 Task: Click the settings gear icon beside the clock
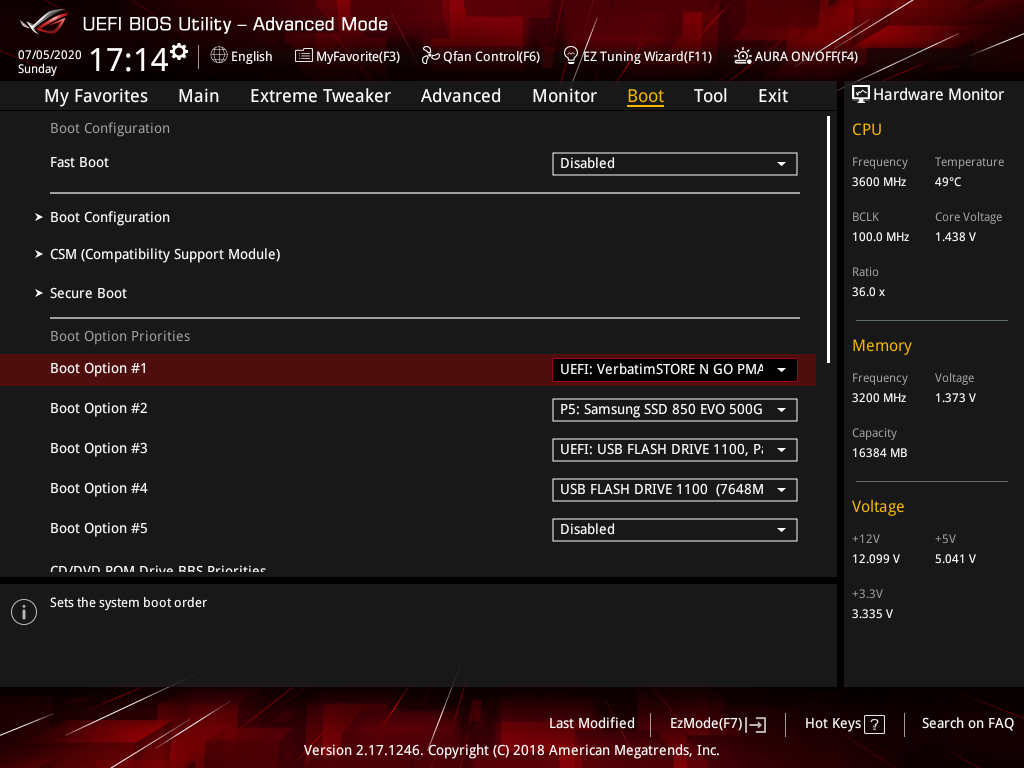pos(179,51)
